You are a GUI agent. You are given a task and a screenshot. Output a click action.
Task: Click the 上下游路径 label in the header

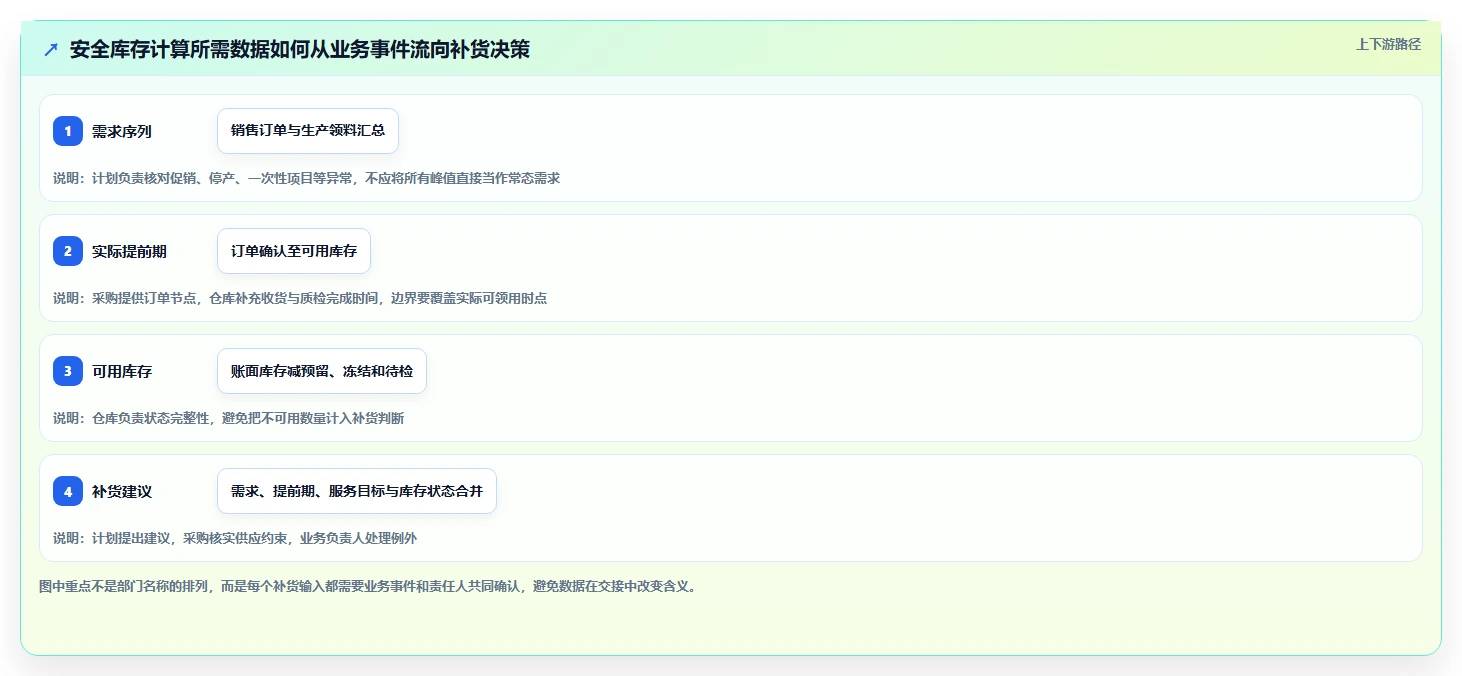tap(1388, 44)
